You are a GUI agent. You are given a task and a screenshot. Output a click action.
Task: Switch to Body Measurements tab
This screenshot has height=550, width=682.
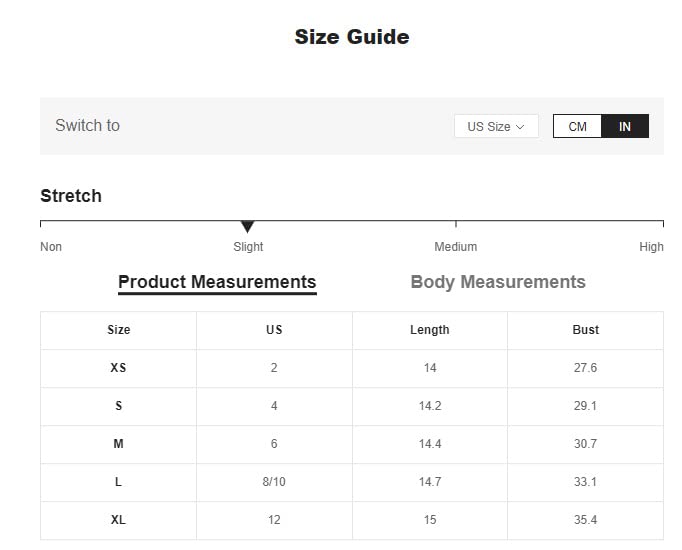(x=498, y=282)
